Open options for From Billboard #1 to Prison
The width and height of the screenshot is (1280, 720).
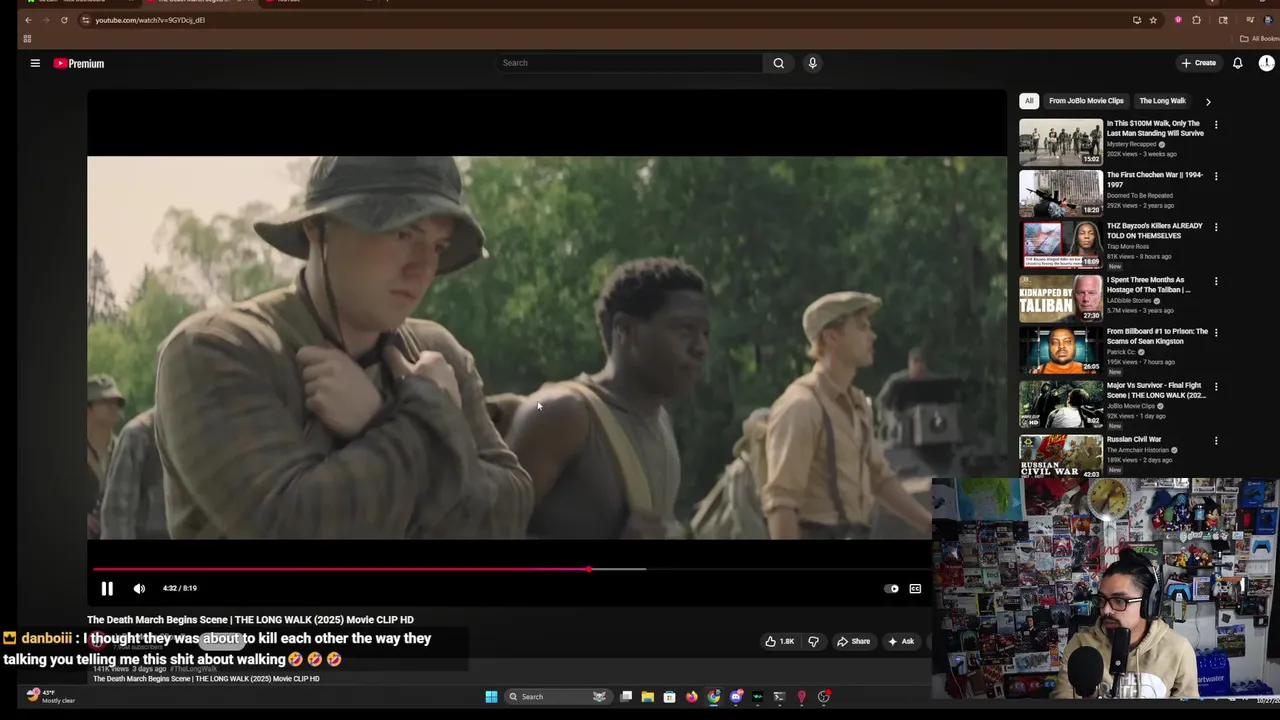(1216, 332)
